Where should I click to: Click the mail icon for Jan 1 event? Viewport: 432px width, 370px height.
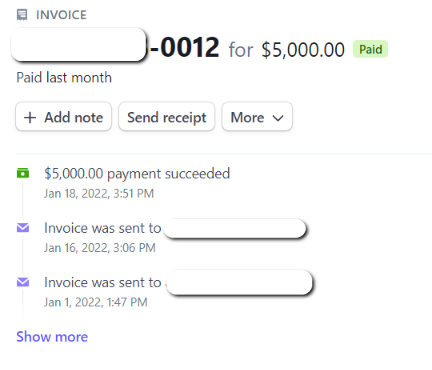(x=23, y=282)
